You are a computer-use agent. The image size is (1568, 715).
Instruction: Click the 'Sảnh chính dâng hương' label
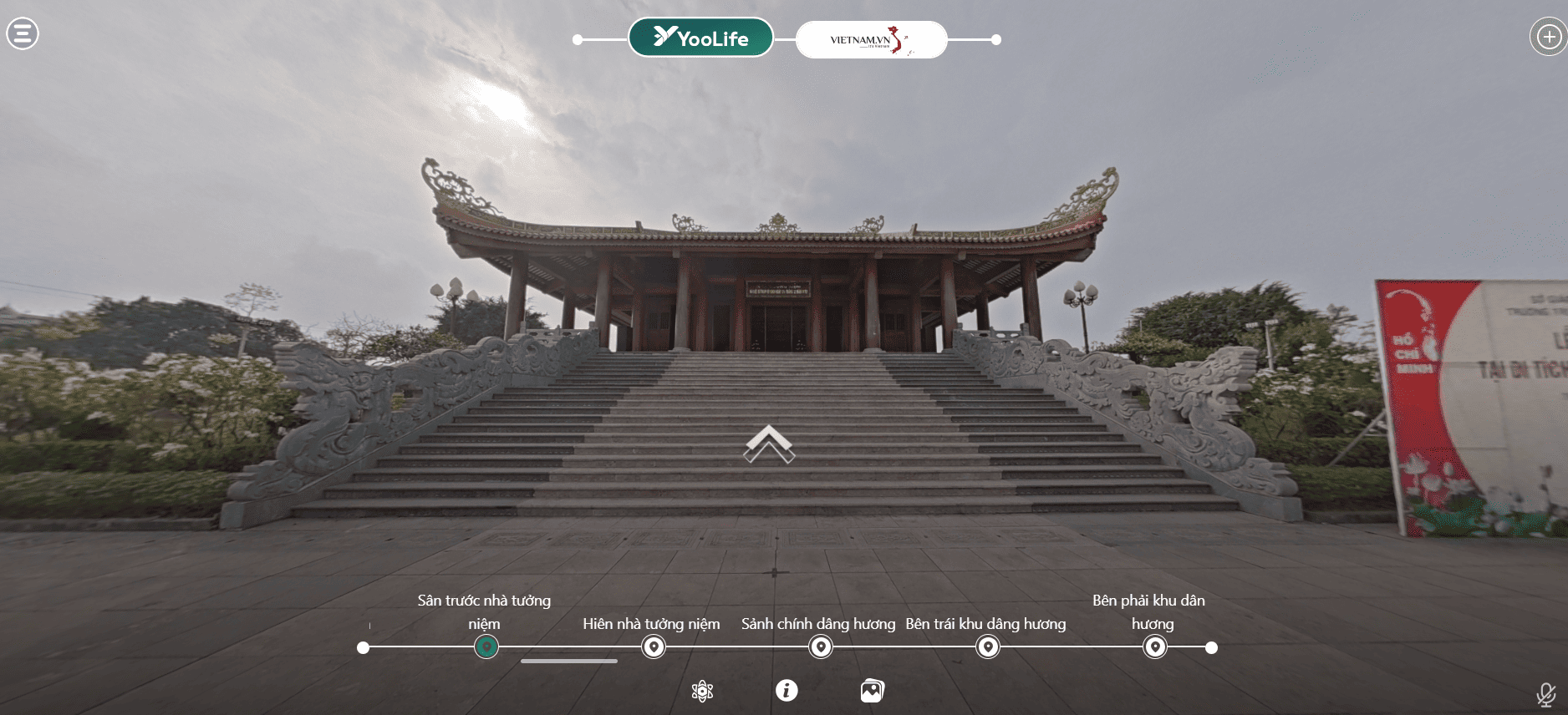817,624
